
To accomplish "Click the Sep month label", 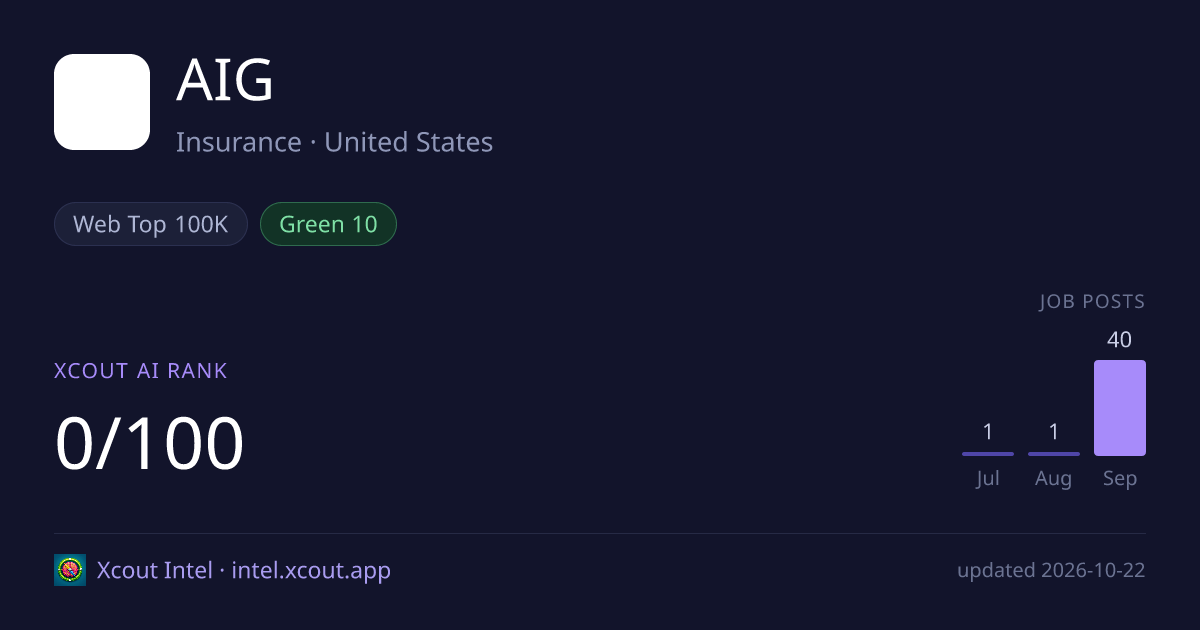I will (1120, 479).
